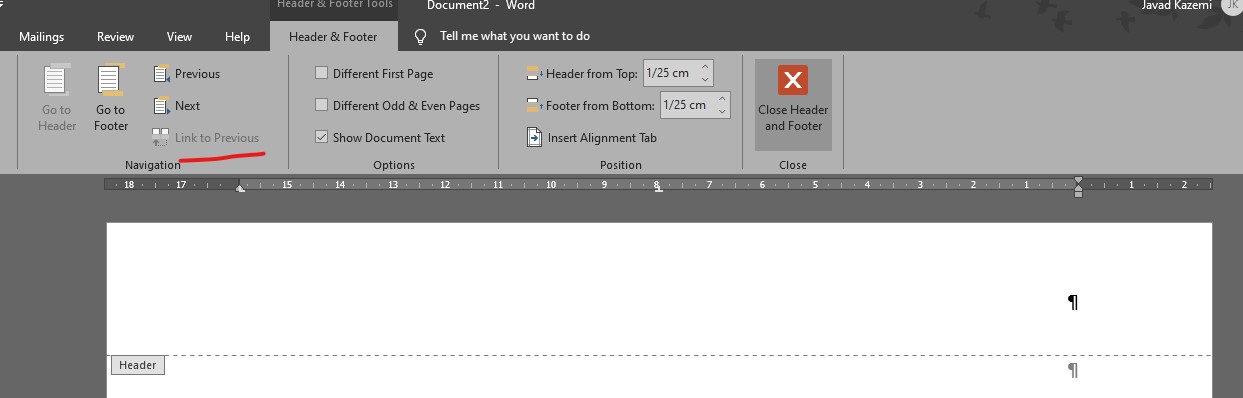The width and height of the screenshot is (1243, 398).
Task: Jump to Next header section
Action: (177, 106)
